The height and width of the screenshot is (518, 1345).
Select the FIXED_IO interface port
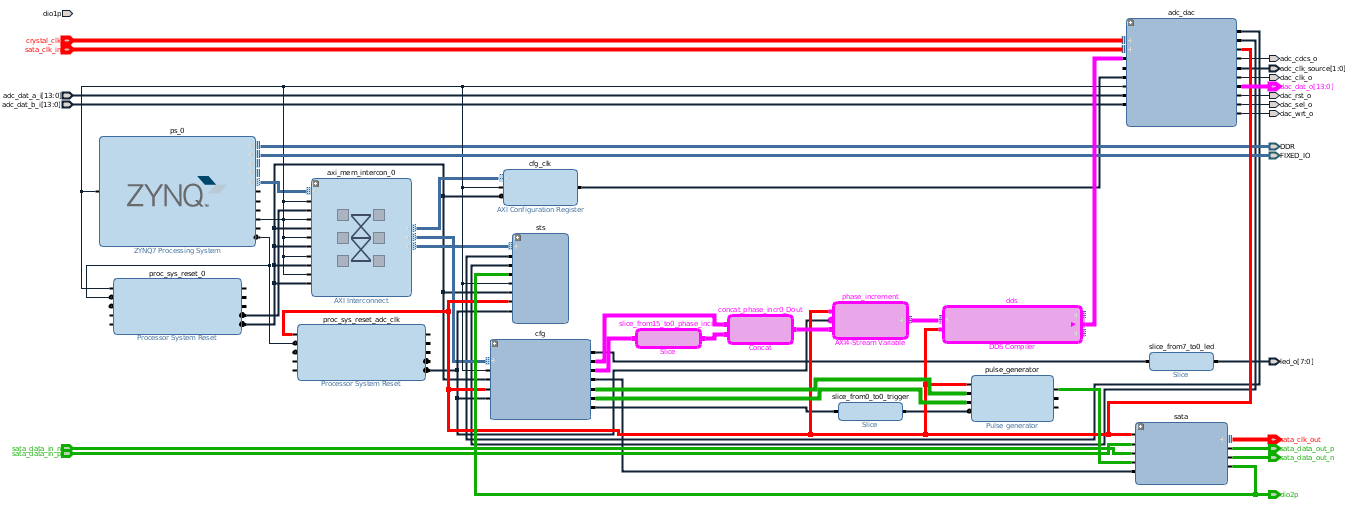point(1274,155)
